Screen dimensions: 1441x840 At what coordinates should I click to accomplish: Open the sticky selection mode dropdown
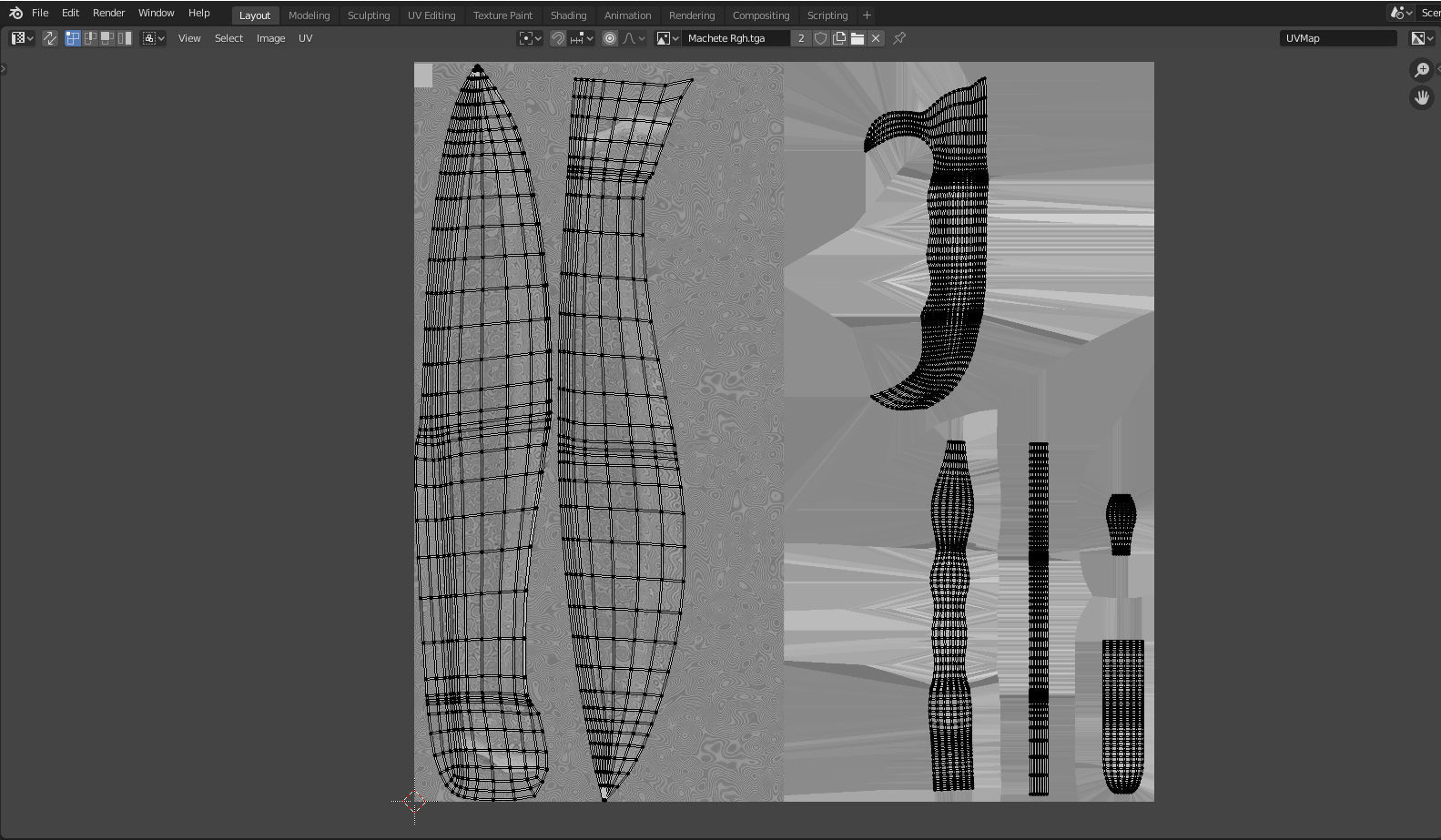coord(154,38)
